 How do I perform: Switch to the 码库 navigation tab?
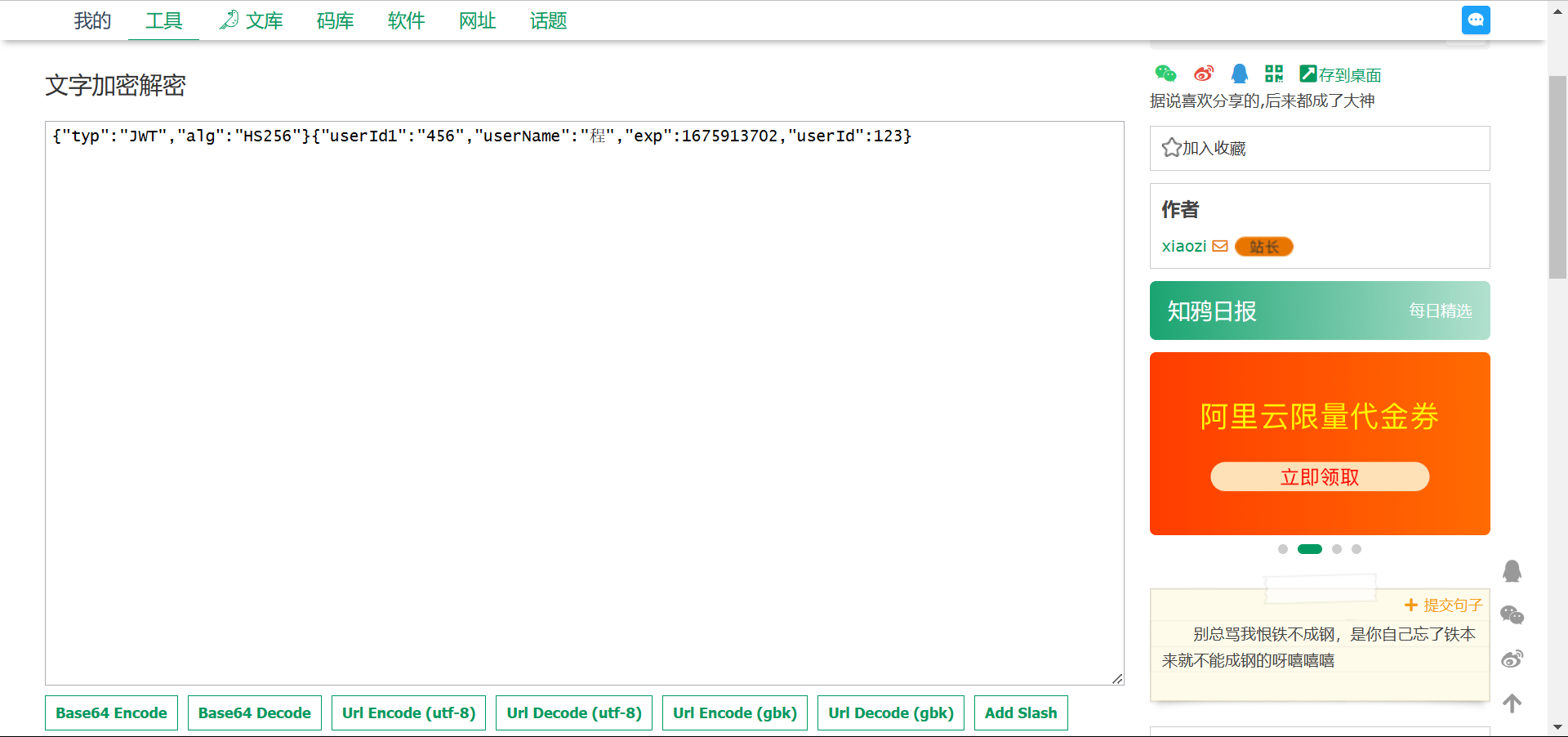tap(335, 21)
